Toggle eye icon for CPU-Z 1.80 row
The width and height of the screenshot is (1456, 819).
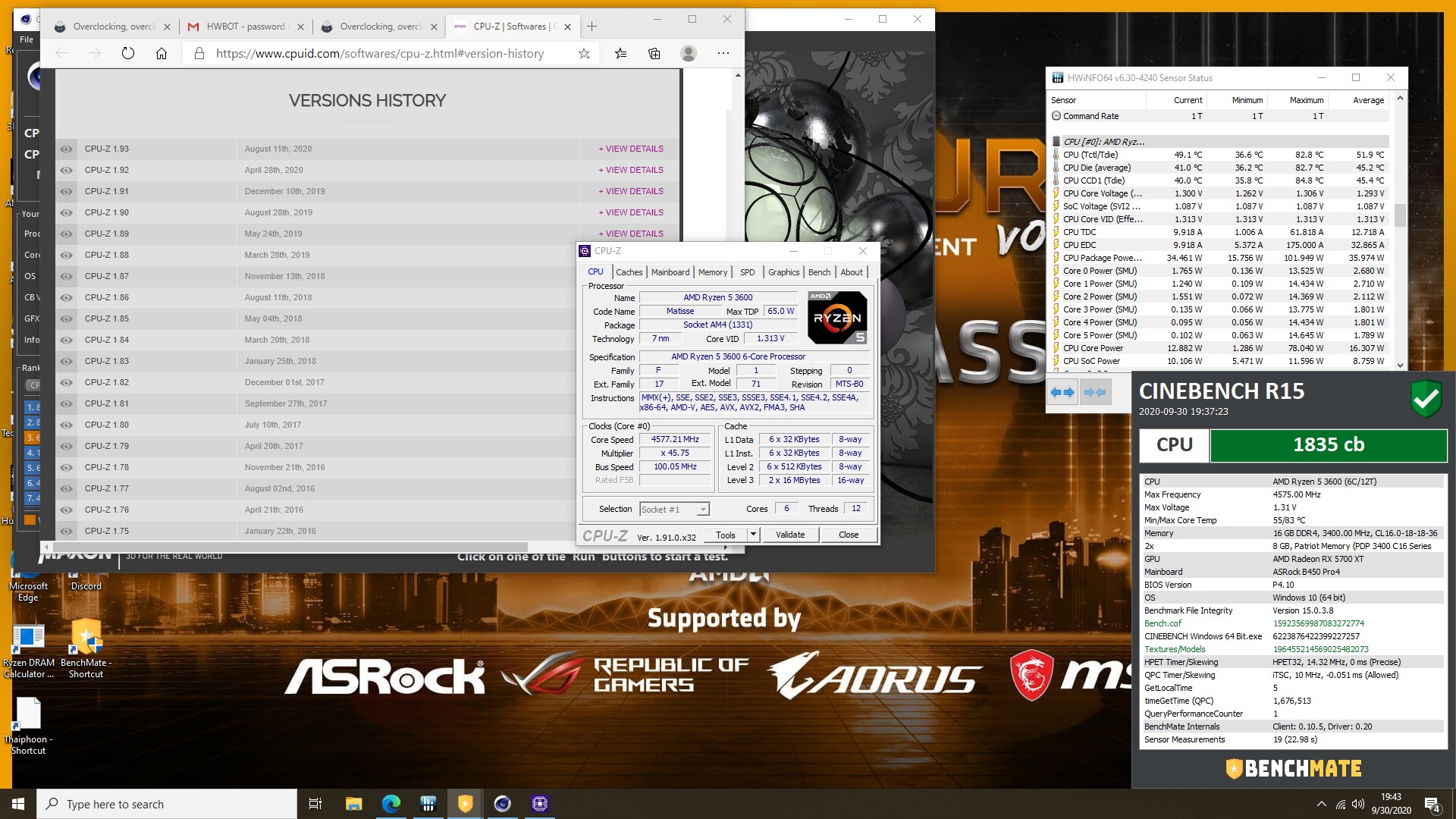click(x=67, y=425)
